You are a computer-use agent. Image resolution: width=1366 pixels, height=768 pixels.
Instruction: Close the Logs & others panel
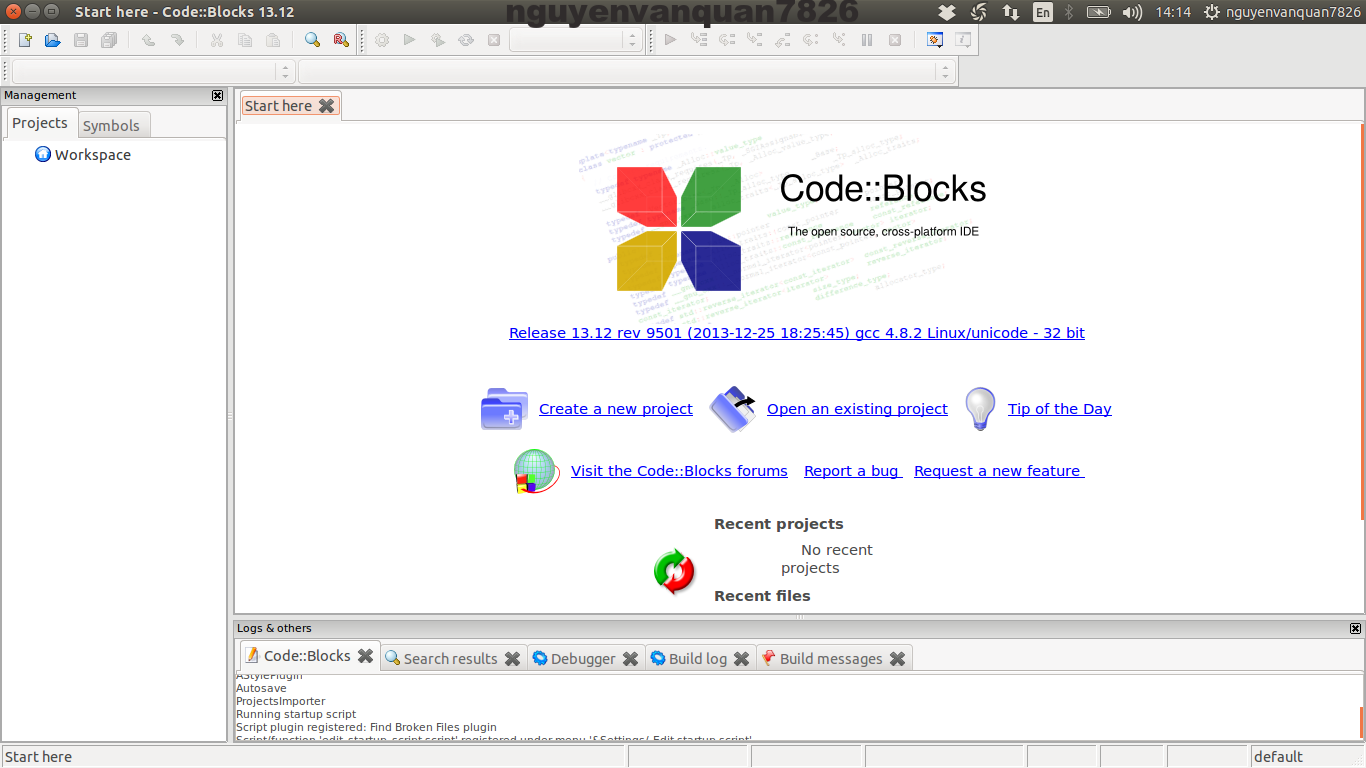(1355, 628)
